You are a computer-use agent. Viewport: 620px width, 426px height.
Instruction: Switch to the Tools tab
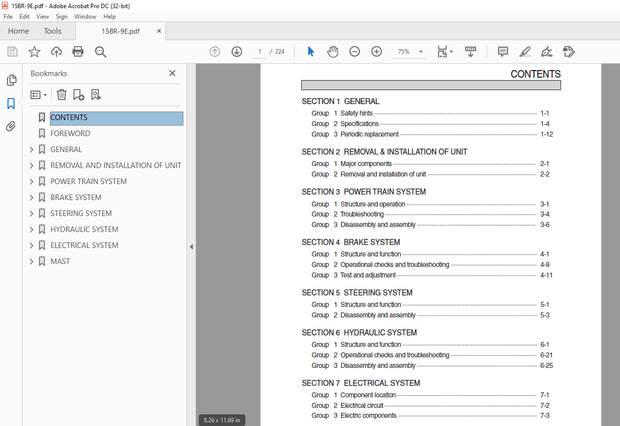point(52,31)
